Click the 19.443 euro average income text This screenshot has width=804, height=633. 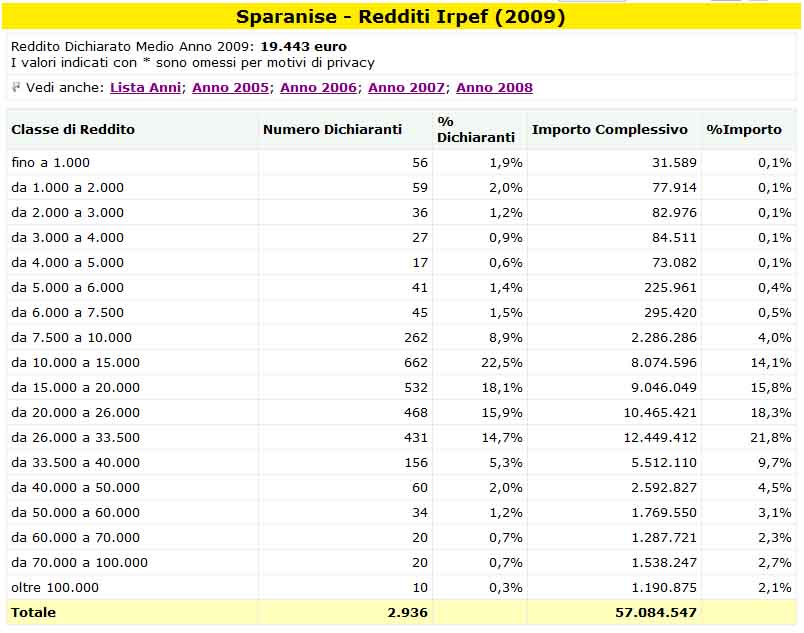(304, 46)
